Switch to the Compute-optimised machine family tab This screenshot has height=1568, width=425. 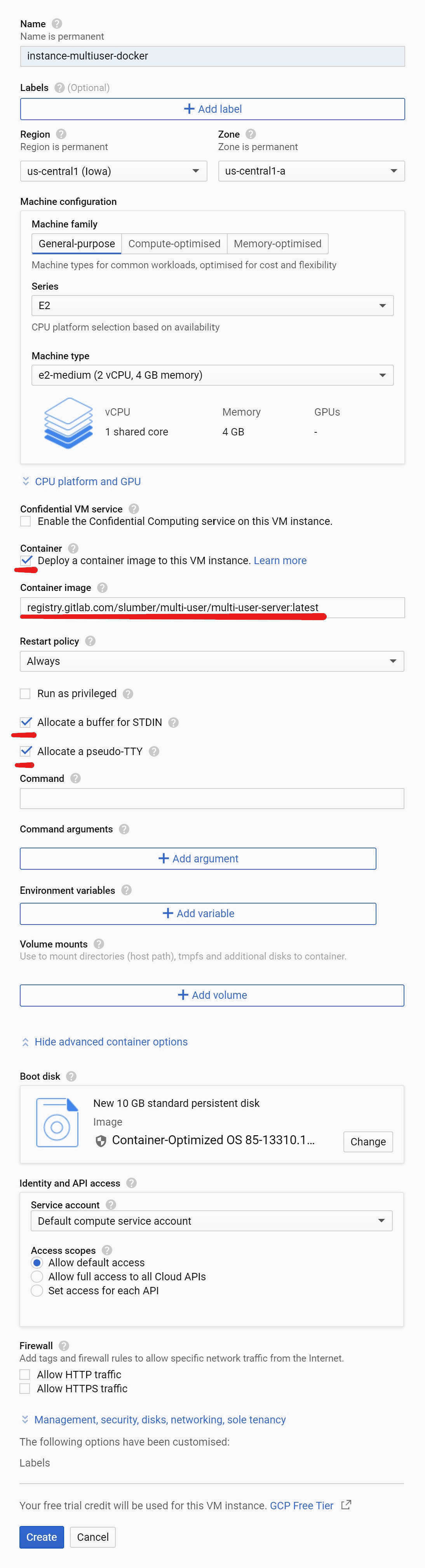click(174, 243)
